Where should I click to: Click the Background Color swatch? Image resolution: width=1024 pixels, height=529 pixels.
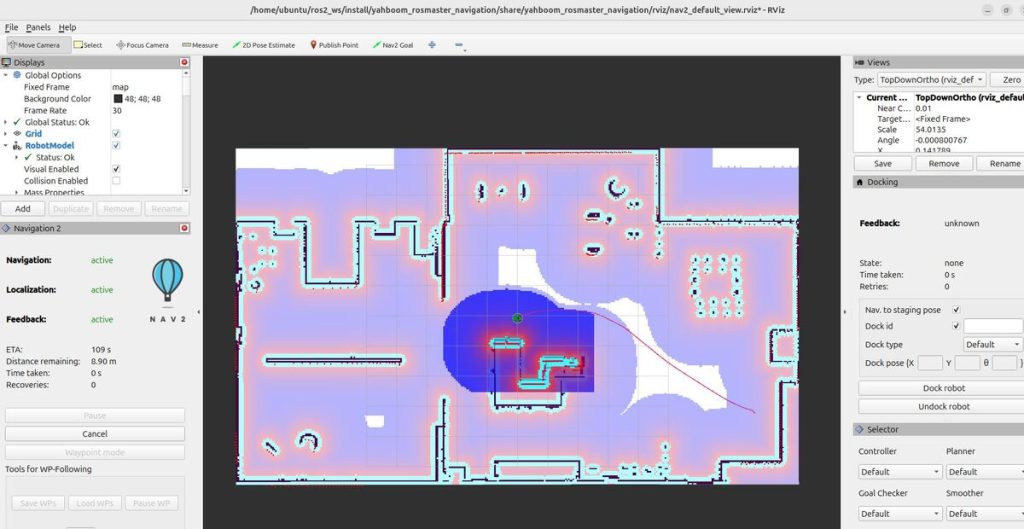click(x=118, y=99)
